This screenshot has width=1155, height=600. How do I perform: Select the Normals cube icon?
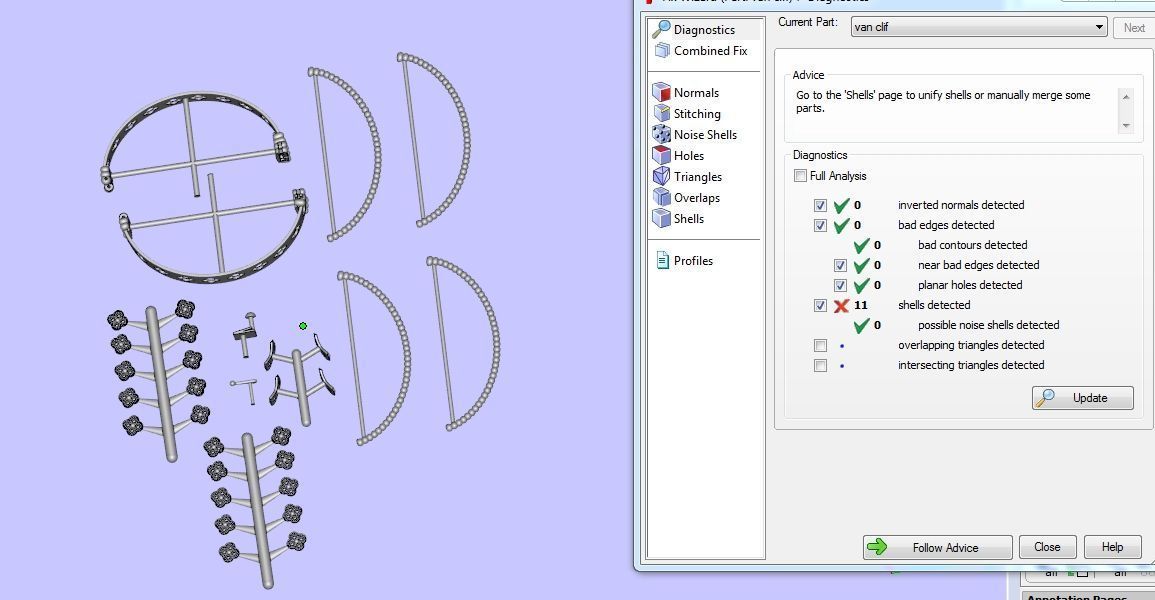(x=661, y=93)
